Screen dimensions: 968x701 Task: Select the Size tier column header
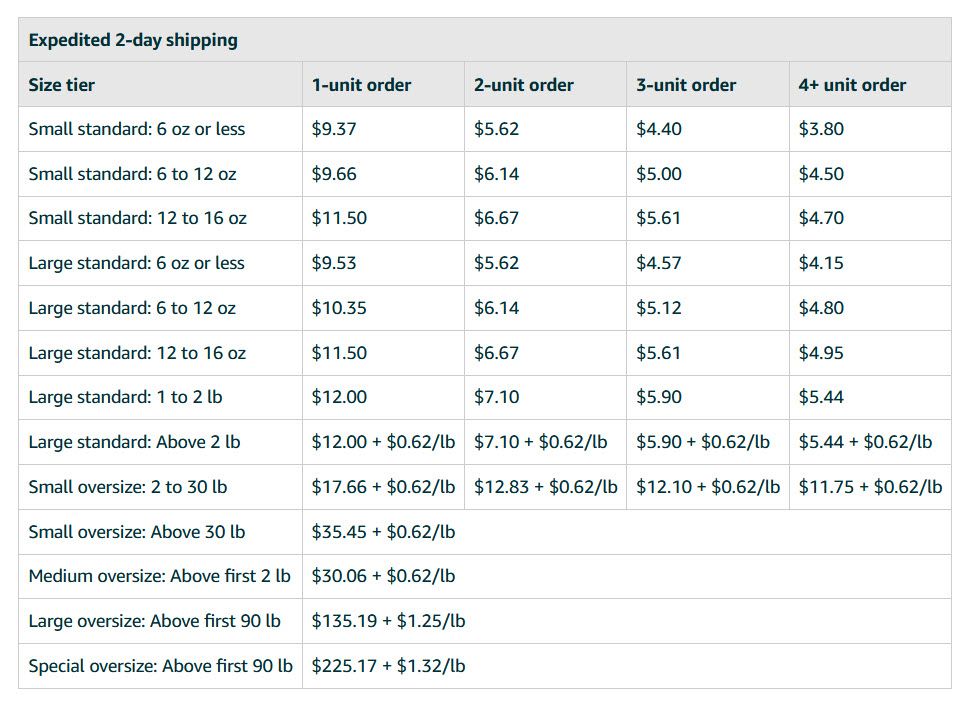[x=62, y=85]
